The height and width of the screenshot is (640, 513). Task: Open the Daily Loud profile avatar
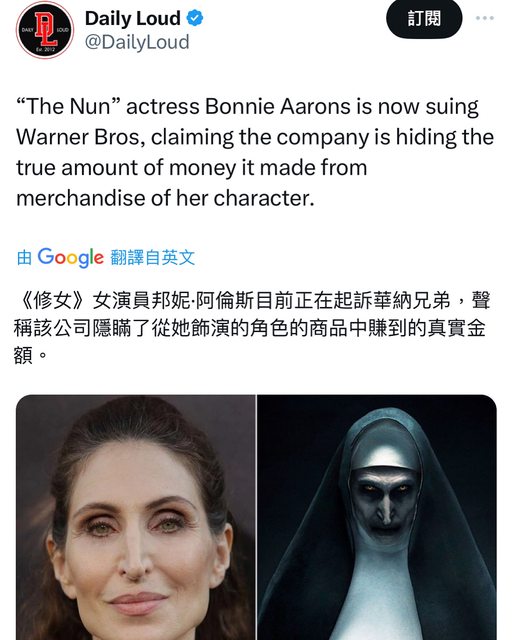click(45, 30)
